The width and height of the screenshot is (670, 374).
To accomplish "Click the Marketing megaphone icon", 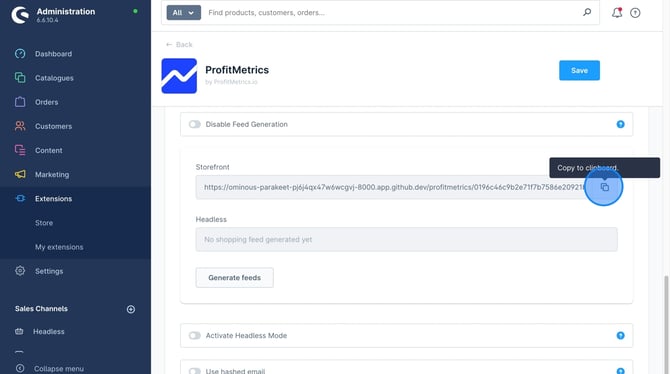I will click(20, 174).
